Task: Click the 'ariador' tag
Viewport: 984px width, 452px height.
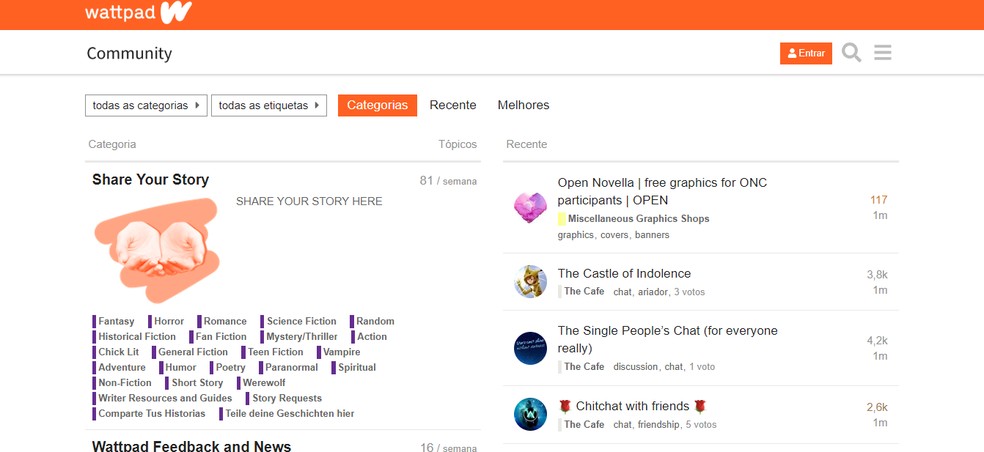Action: 653,292
